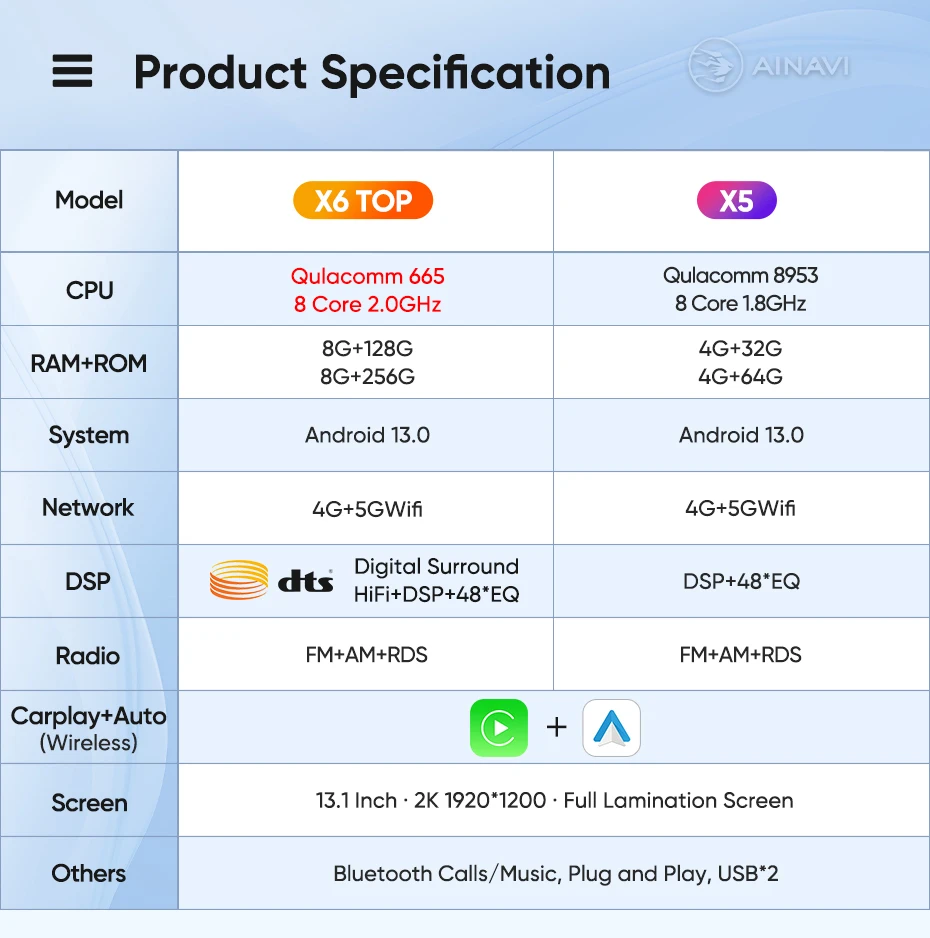
Task: Click the hamburger menu icon
Action: coord(72,71)
